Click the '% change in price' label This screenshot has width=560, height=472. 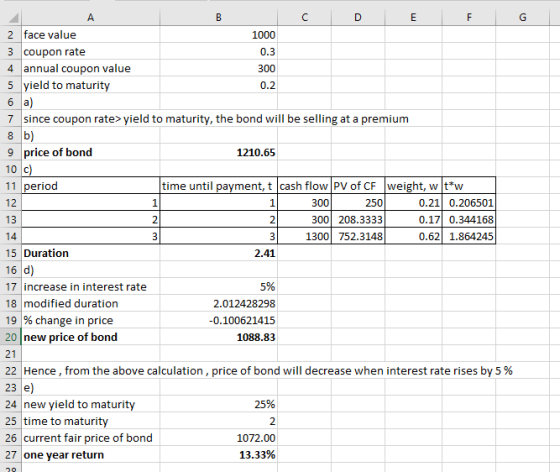pos(91,320)
